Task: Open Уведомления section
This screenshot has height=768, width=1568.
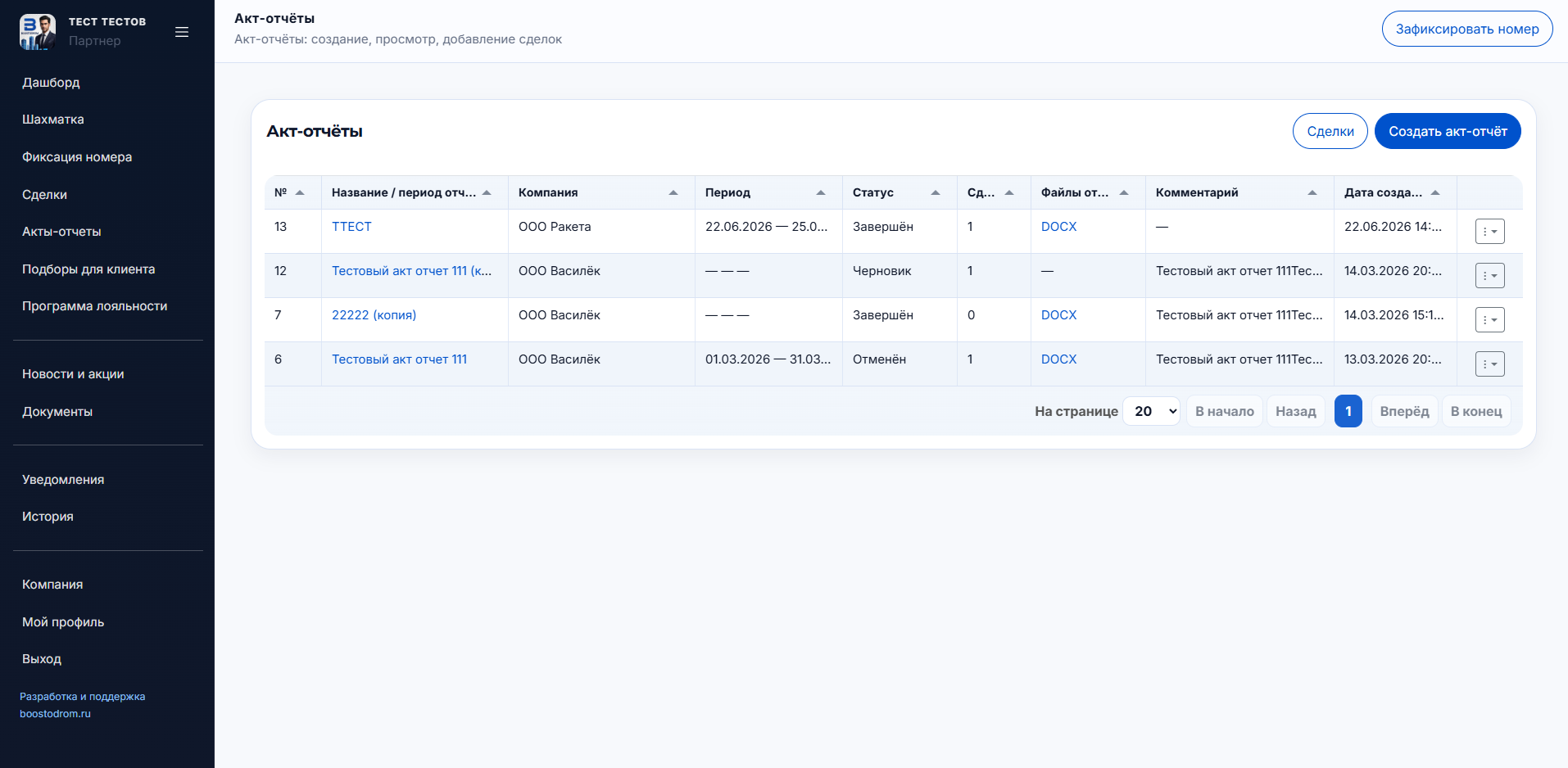Action: pos(63,480)
